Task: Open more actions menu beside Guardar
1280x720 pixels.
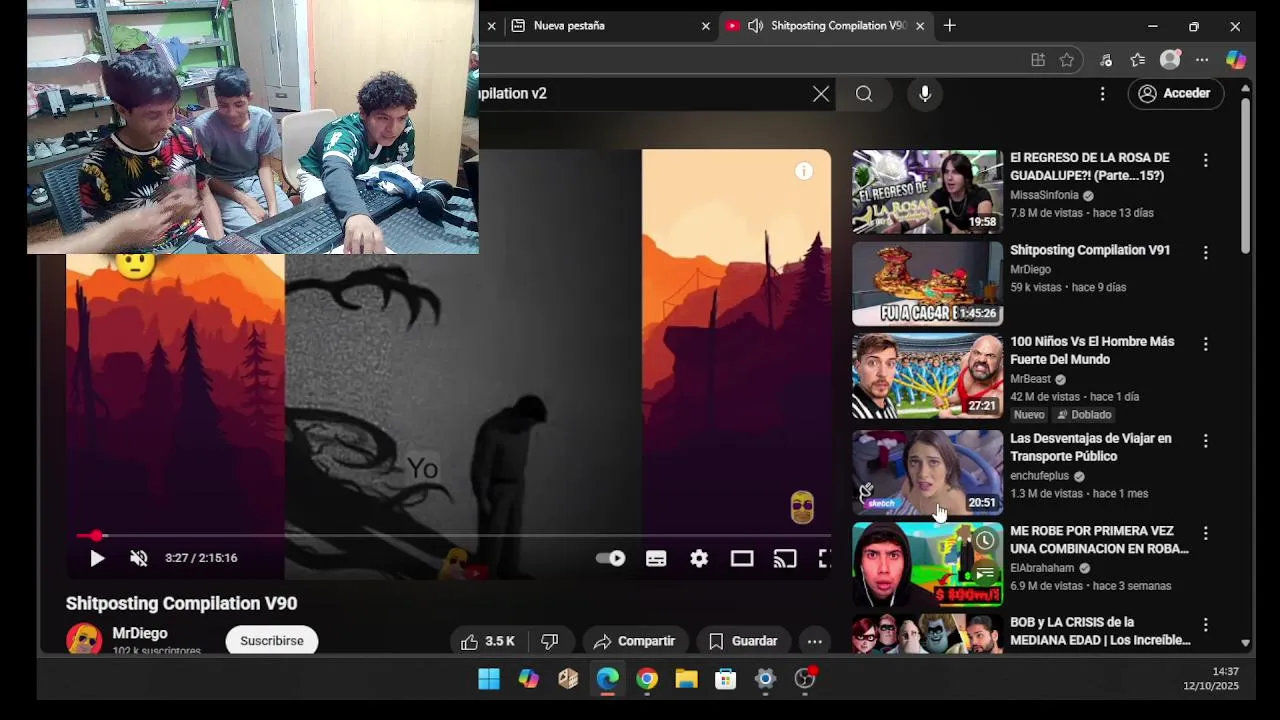Action: [x=815, y=641]
